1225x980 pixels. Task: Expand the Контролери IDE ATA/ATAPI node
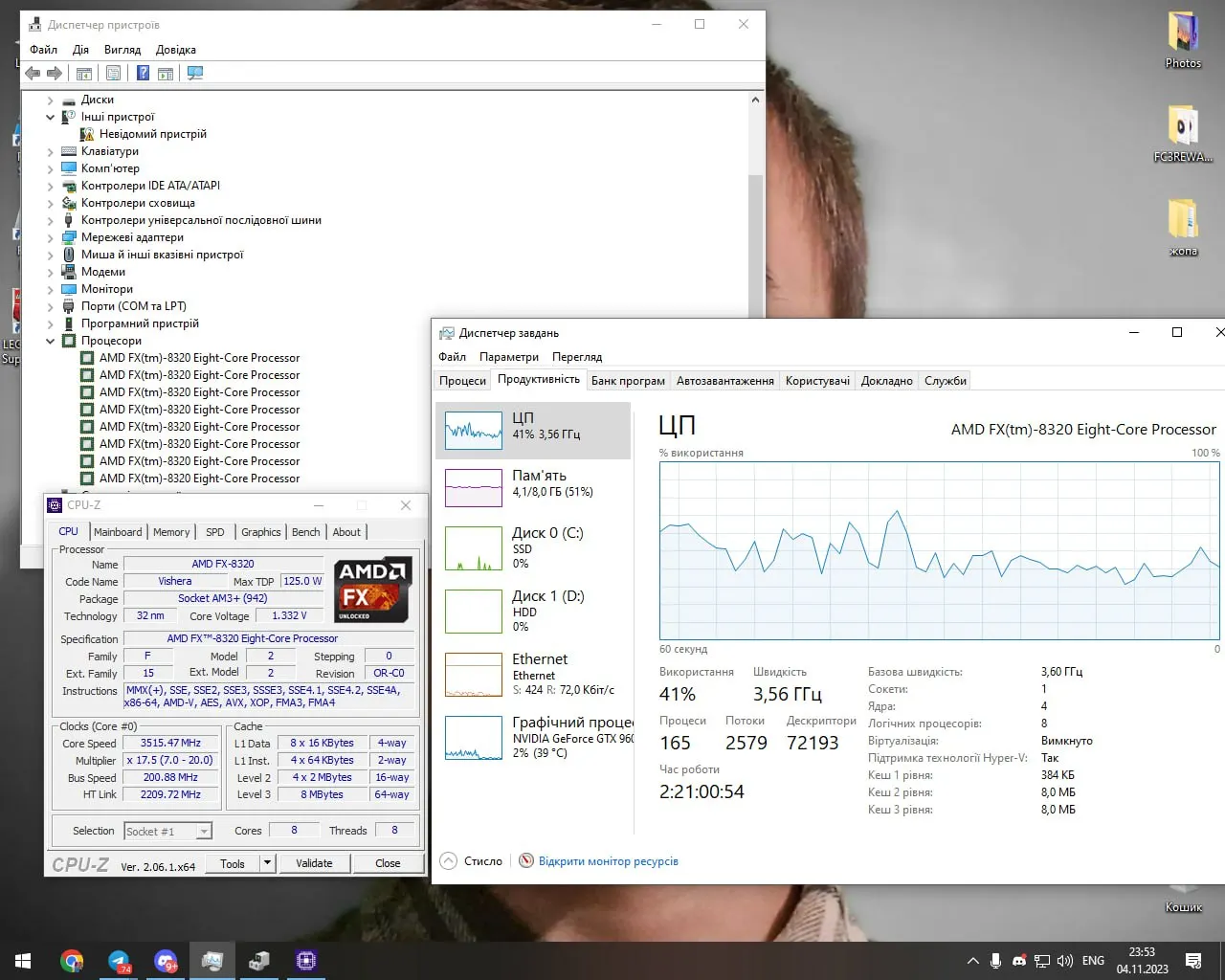pos(51,186)
